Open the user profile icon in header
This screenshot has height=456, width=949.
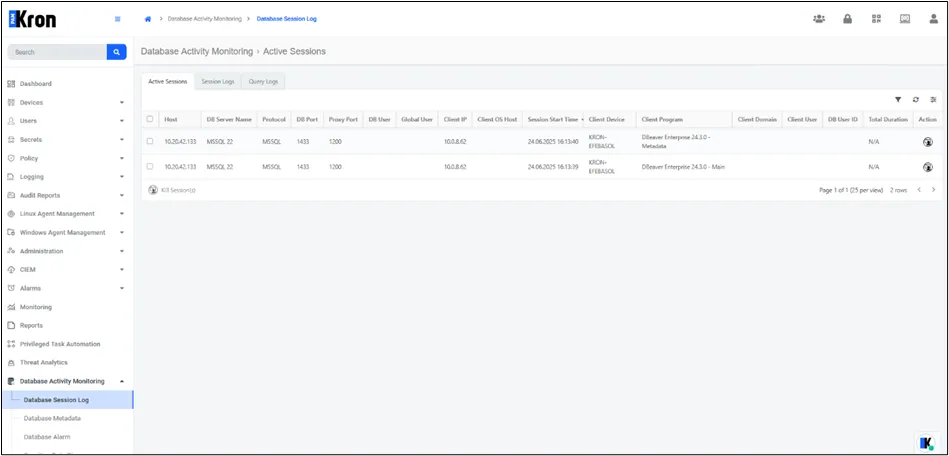pyautogui.click(x=934, y=19)
